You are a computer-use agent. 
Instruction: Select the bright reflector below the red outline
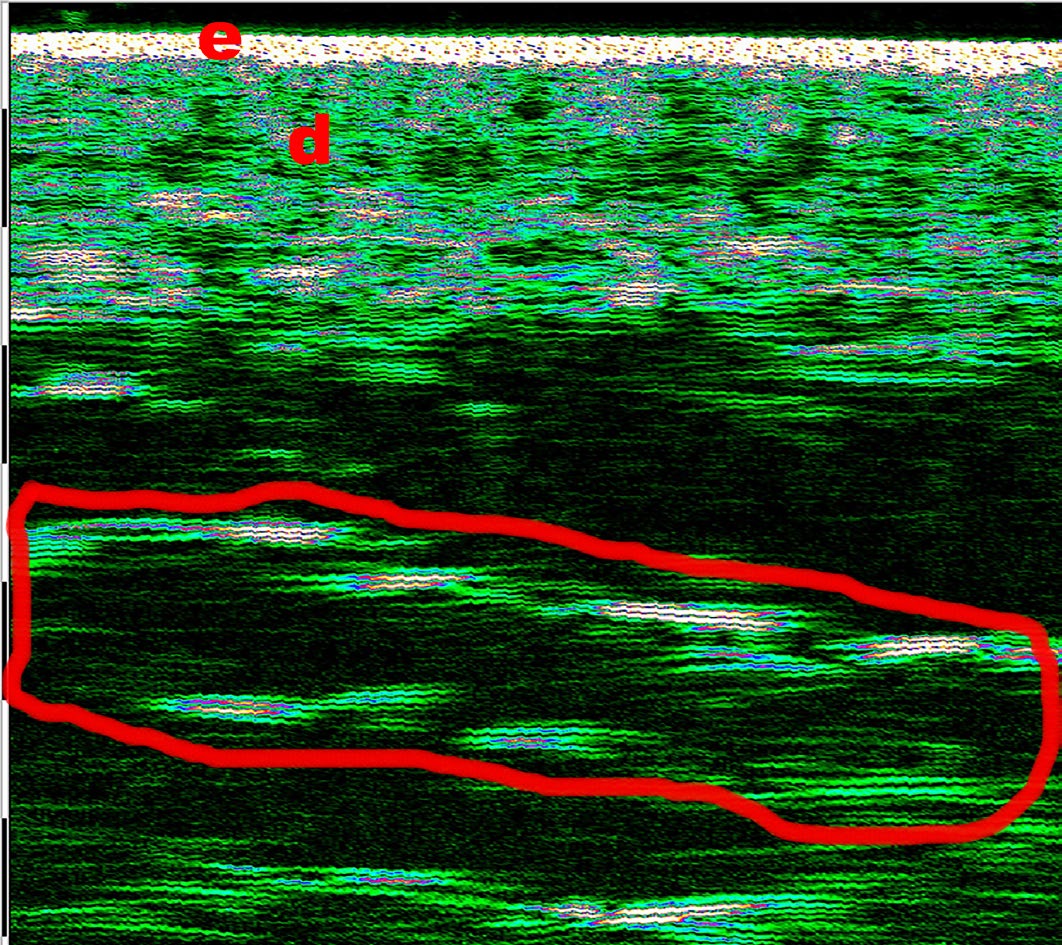click(x=650, y=913)
